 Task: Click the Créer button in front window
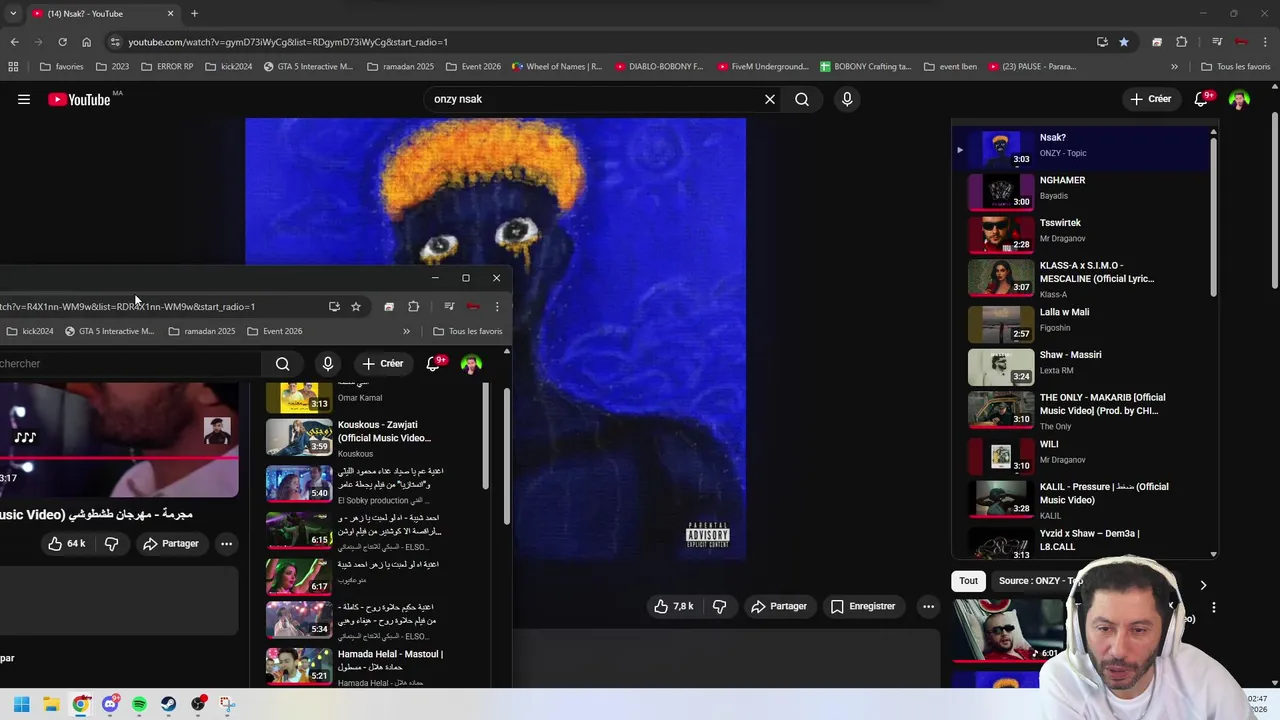click(383, 364)
